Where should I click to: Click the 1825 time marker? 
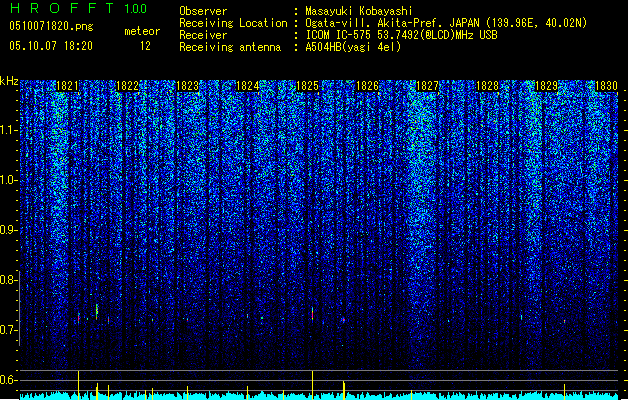click(307, 86)
